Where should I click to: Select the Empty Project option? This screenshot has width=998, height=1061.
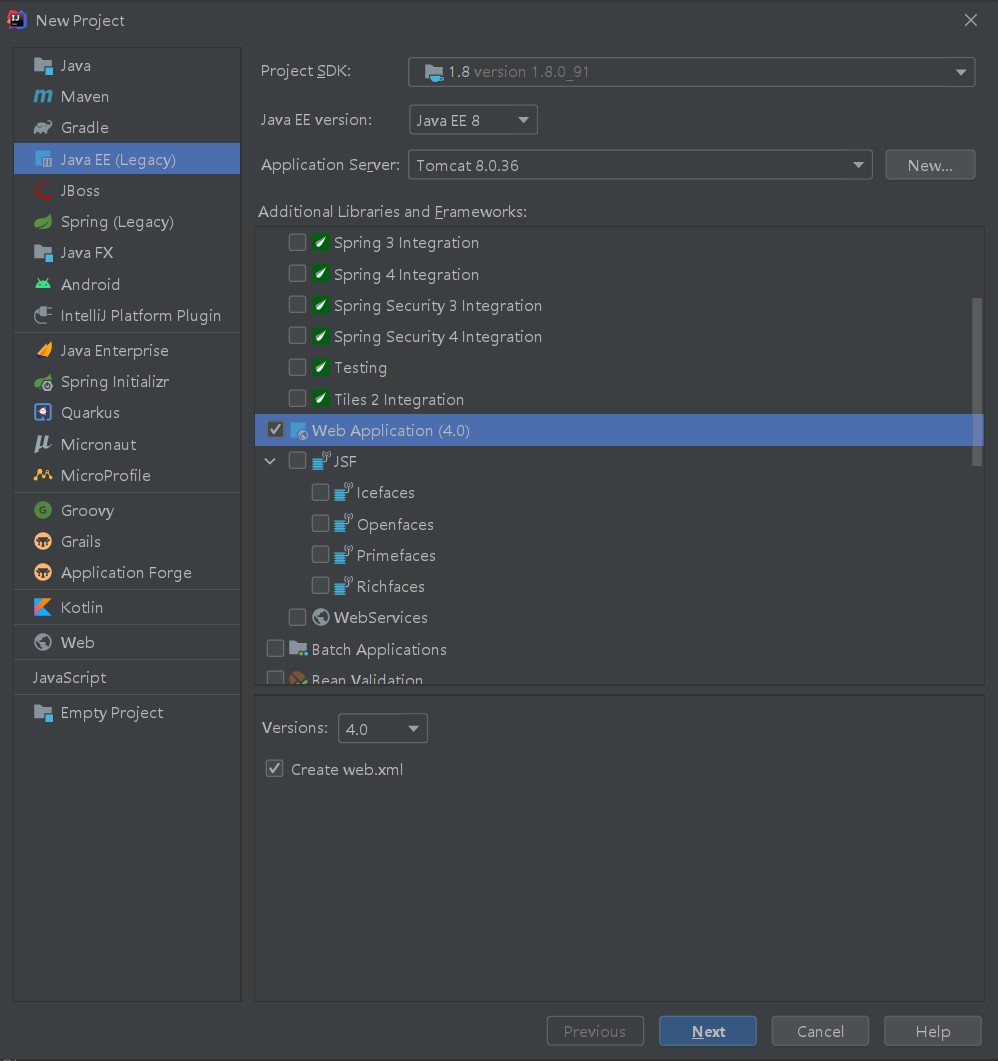point(111,712)
